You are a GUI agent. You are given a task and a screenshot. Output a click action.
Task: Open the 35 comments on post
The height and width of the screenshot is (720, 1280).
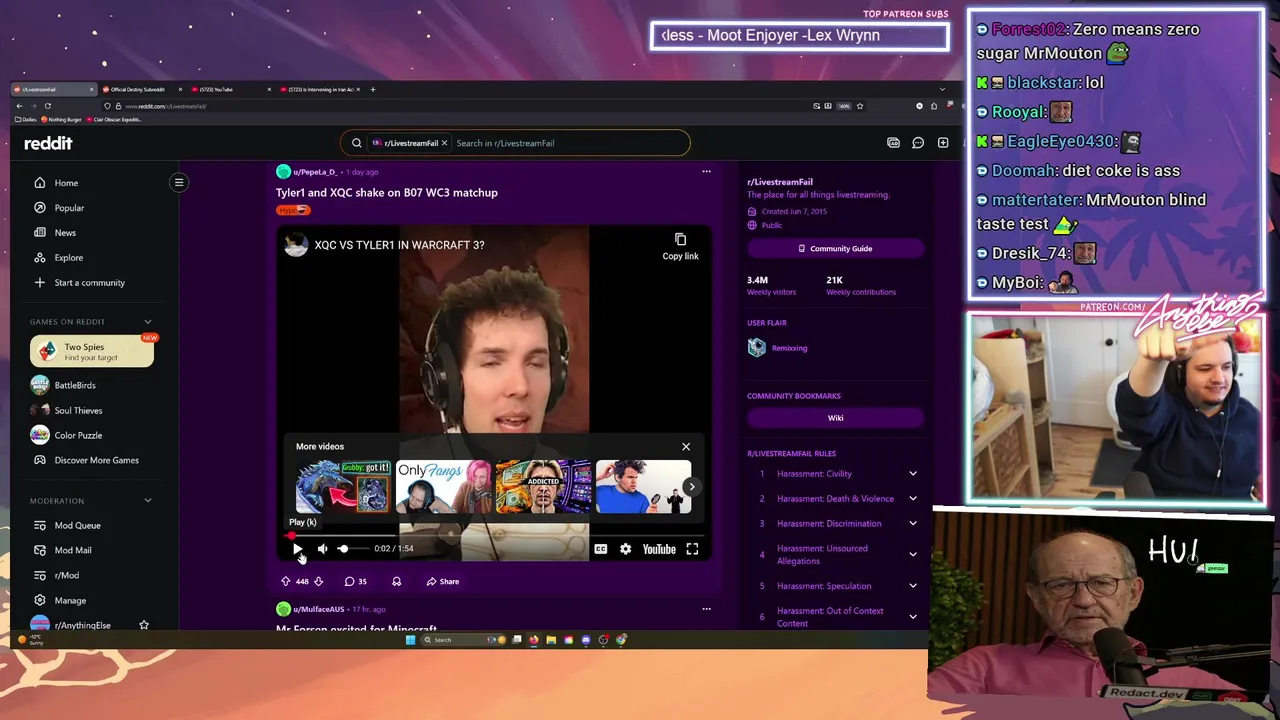pyautogui.click(x=355, y=581)
